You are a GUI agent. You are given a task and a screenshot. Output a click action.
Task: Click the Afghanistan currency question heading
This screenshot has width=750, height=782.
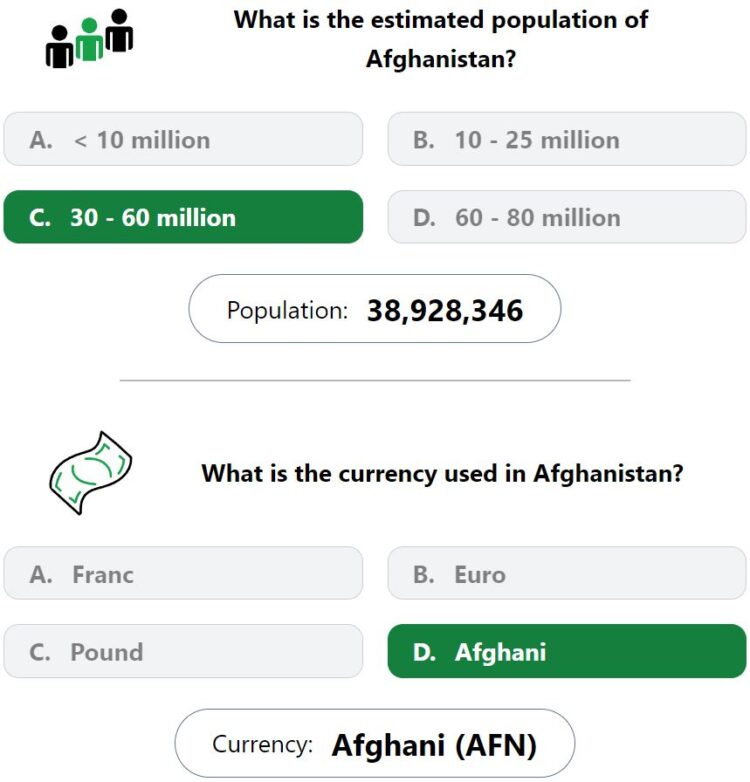442,473
